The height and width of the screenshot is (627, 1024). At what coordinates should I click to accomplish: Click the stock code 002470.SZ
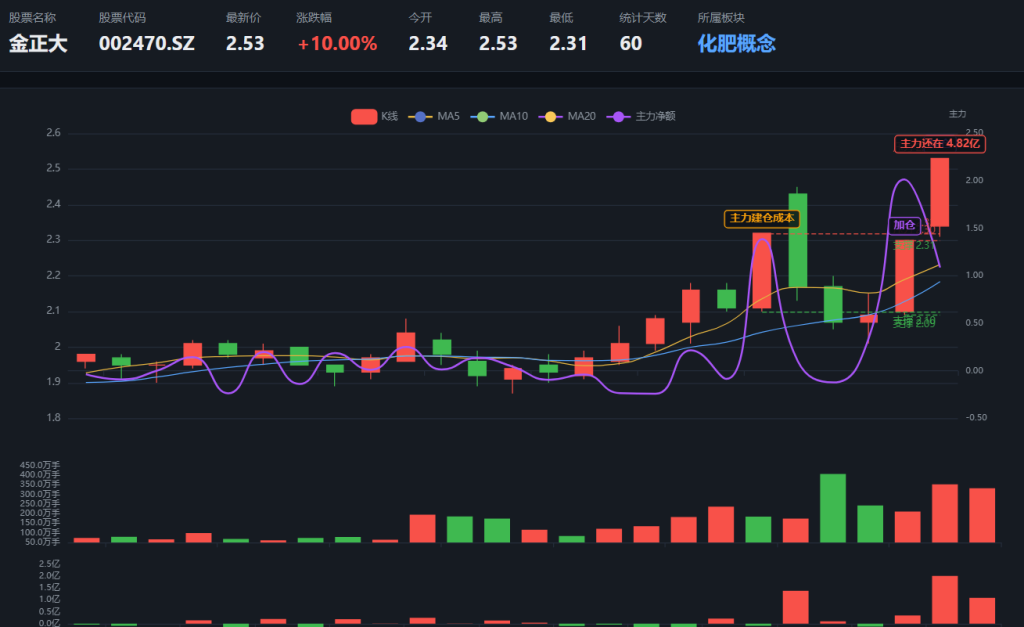click(147, 44)
